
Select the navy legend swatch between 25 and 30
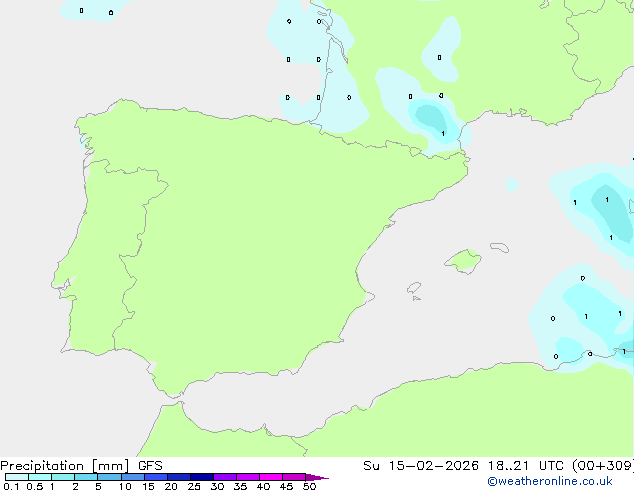202,477
